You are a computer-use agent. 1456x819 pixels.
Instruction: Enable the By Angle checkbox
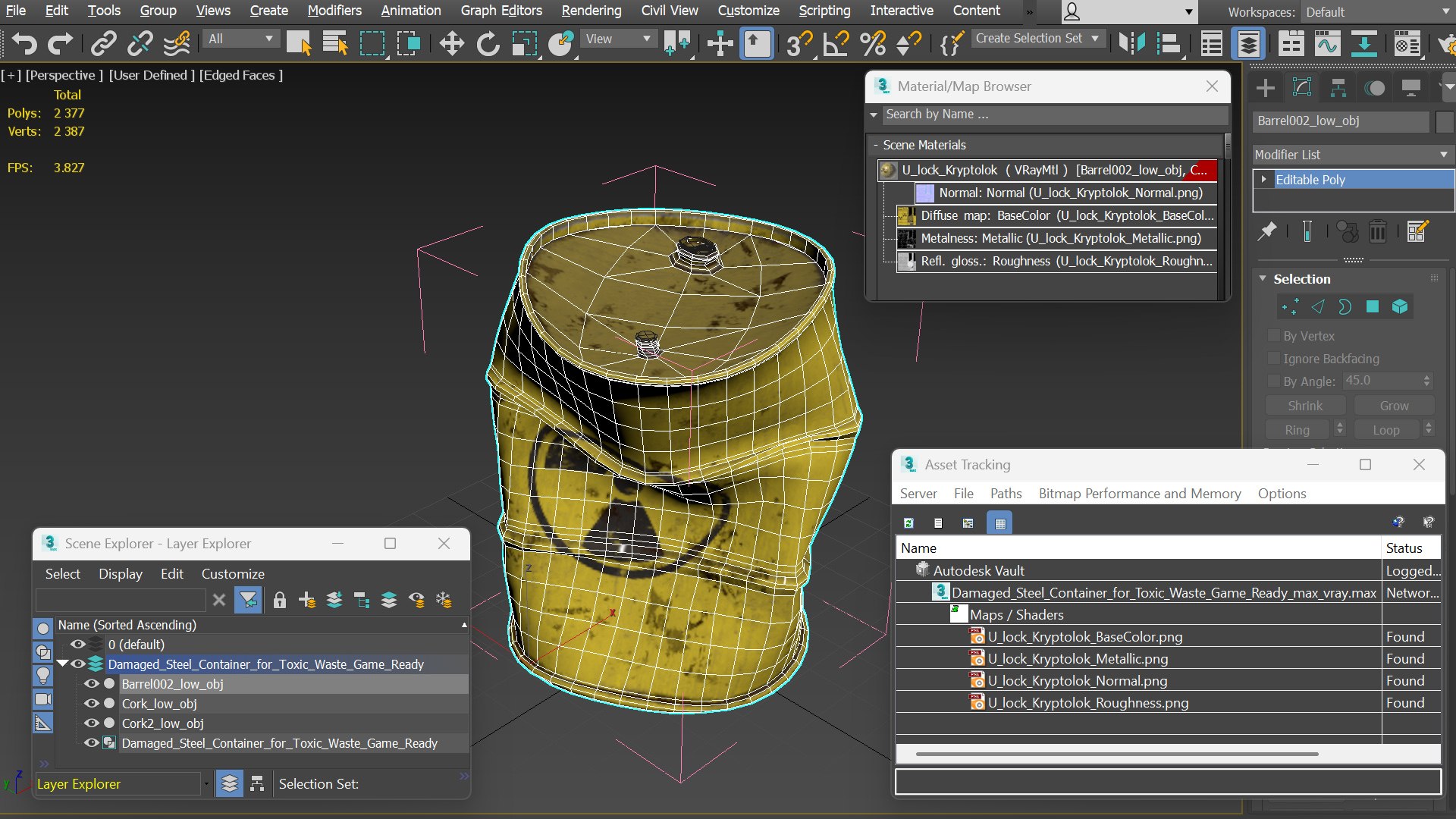tap(1274, 381)
